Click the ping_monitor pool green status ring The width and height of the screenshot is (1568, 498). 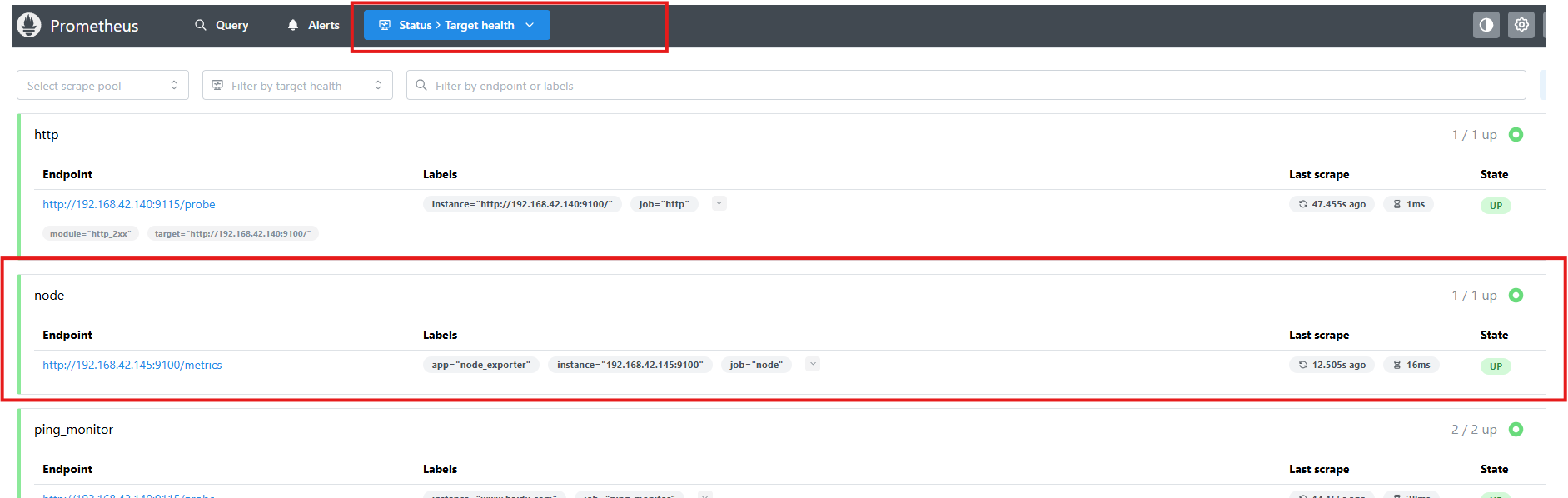pyautogui.click(x=1516, y=429)
